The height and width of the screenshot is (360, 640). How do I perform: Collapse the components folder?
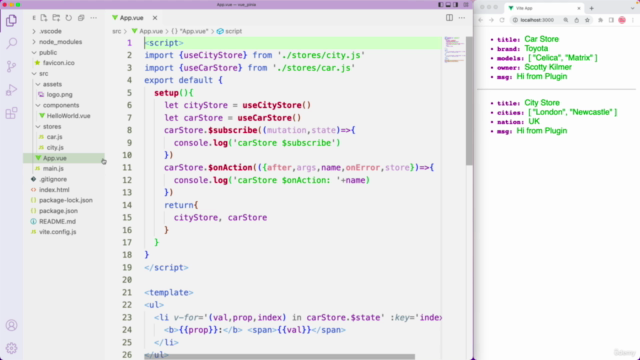tap(61, 105)
